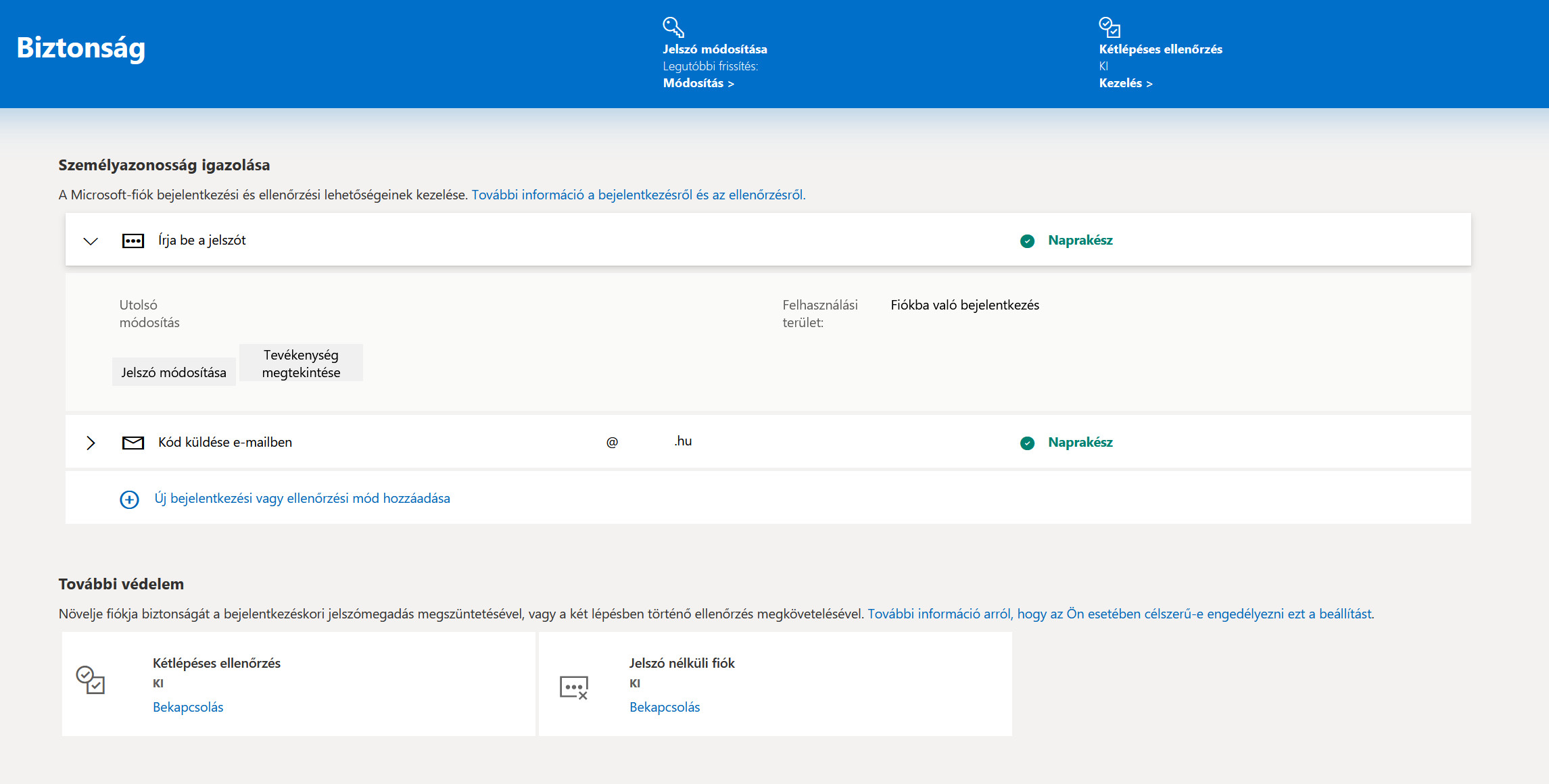Open the Módosítás link in the header
The height and width of the screenshot is (784, 1549).
[698, 83]
